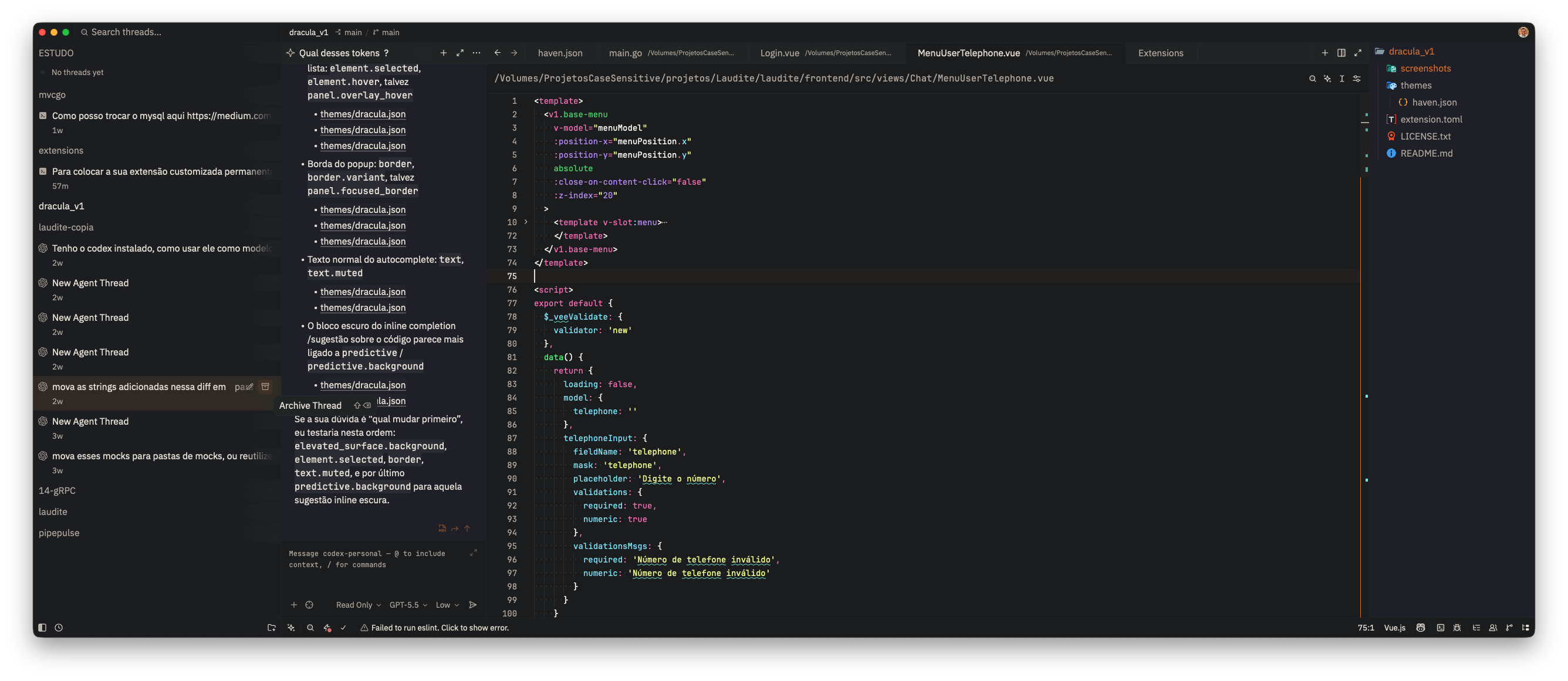Toggle zoom on the editor pane

pyautogui.click(x=1357, y=53)
